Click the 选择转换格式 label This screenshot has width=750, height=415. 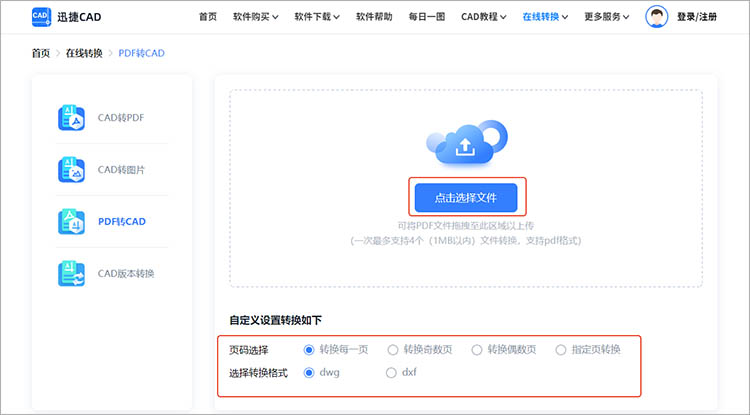coord(258,373)
